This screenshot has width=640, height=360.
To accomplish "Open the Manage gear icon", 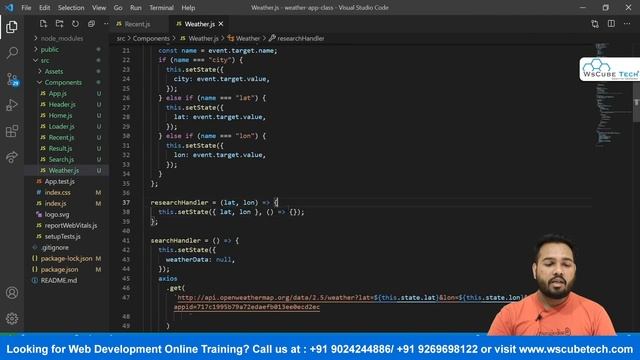I will pos(12,318).
